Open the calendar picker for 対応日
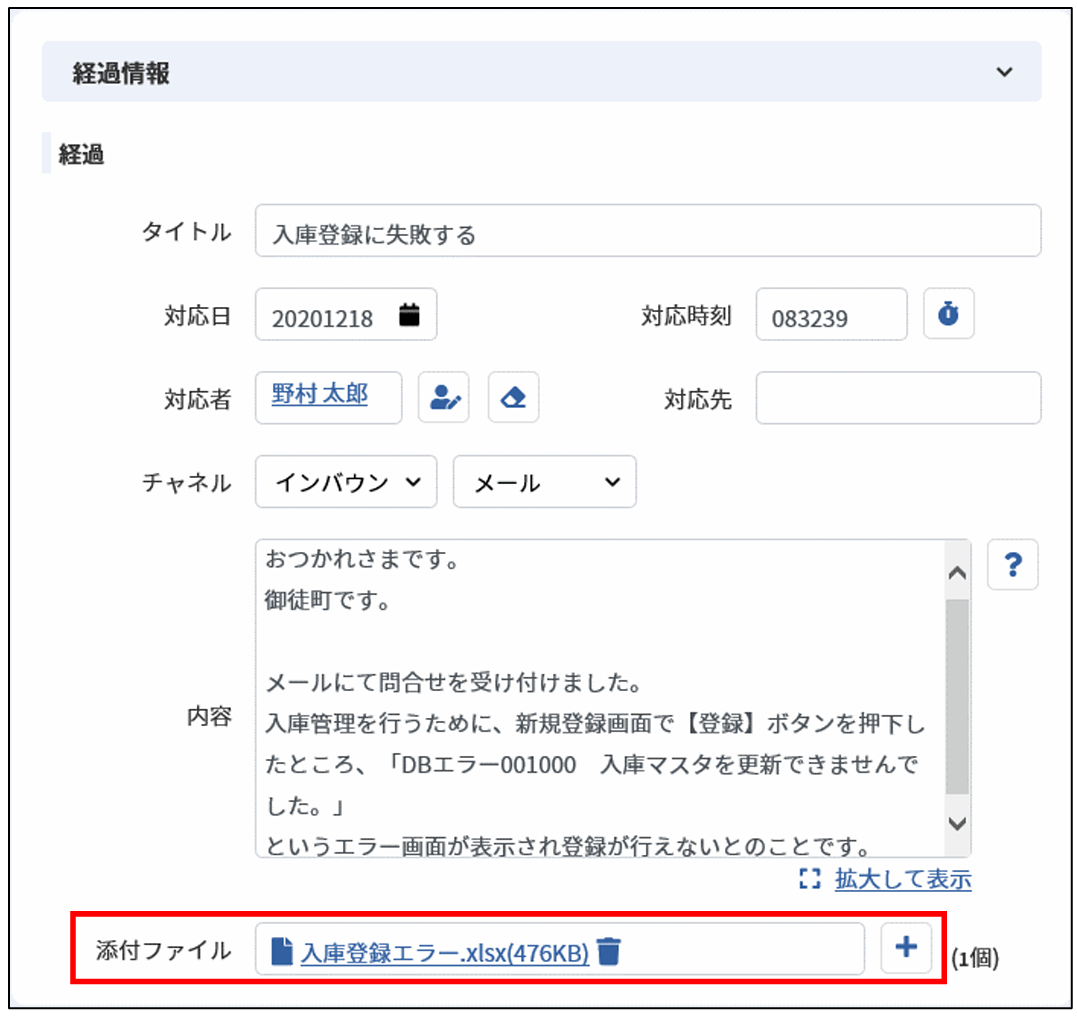The height and width of the screenshot is (1017, 1077). pos(409,315)
